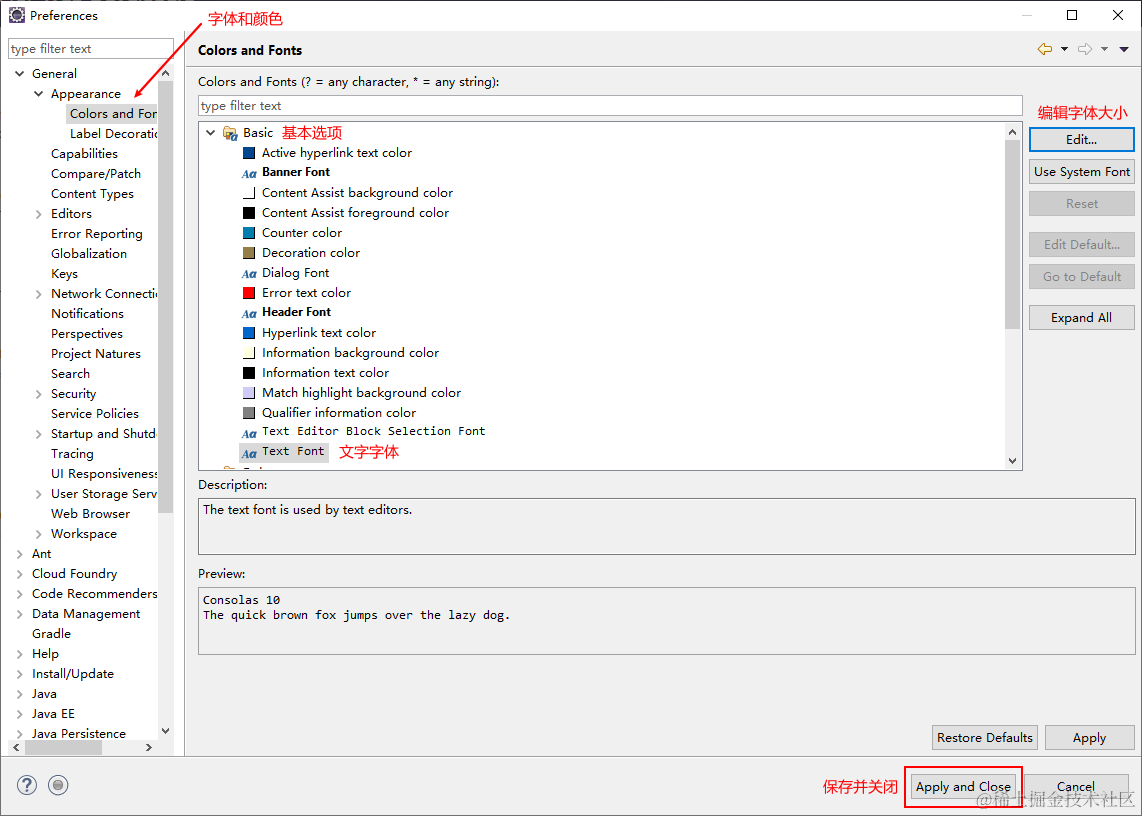Pick the Match highlight background color swatch
The image size is (1142, 816).
248,393
